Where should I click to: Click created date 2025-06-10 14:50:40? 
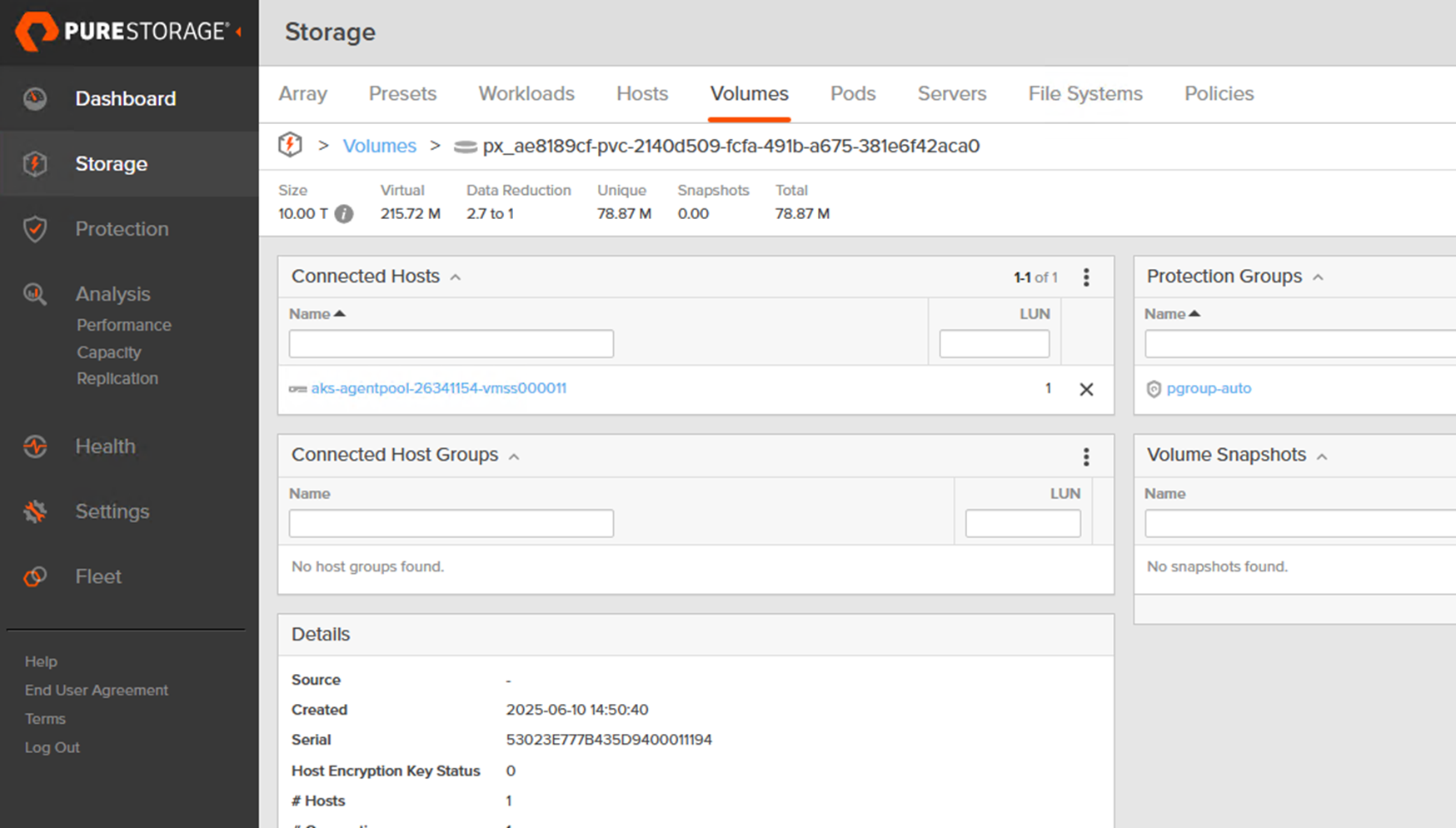coord(577,710)
